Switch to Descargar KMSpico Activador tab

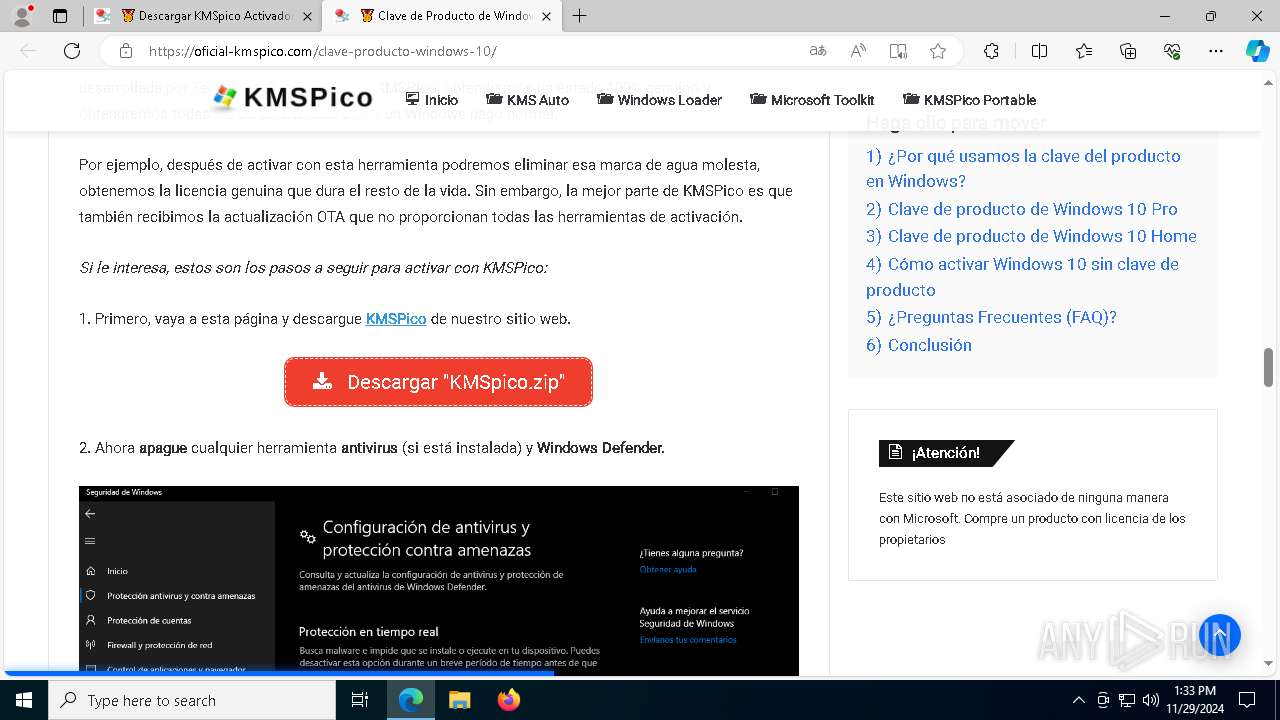point(205,16)
